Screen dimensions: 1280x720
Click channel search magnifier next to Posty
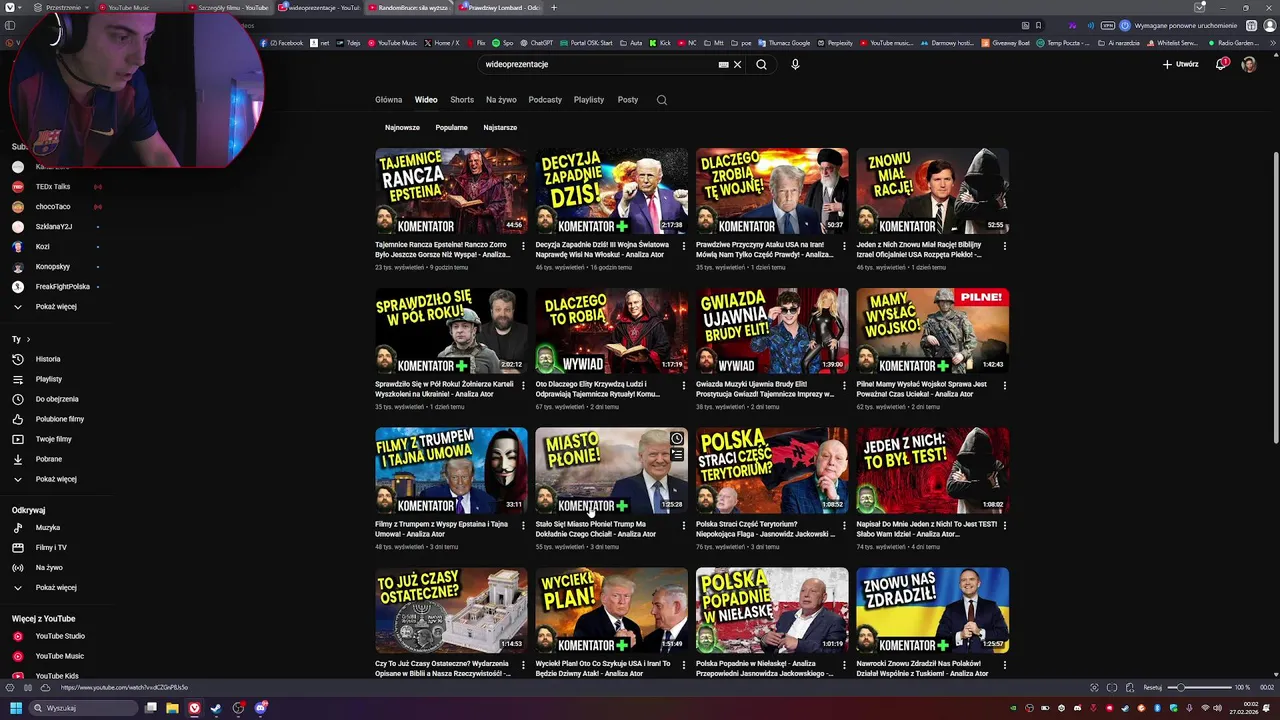click(662, 100)
